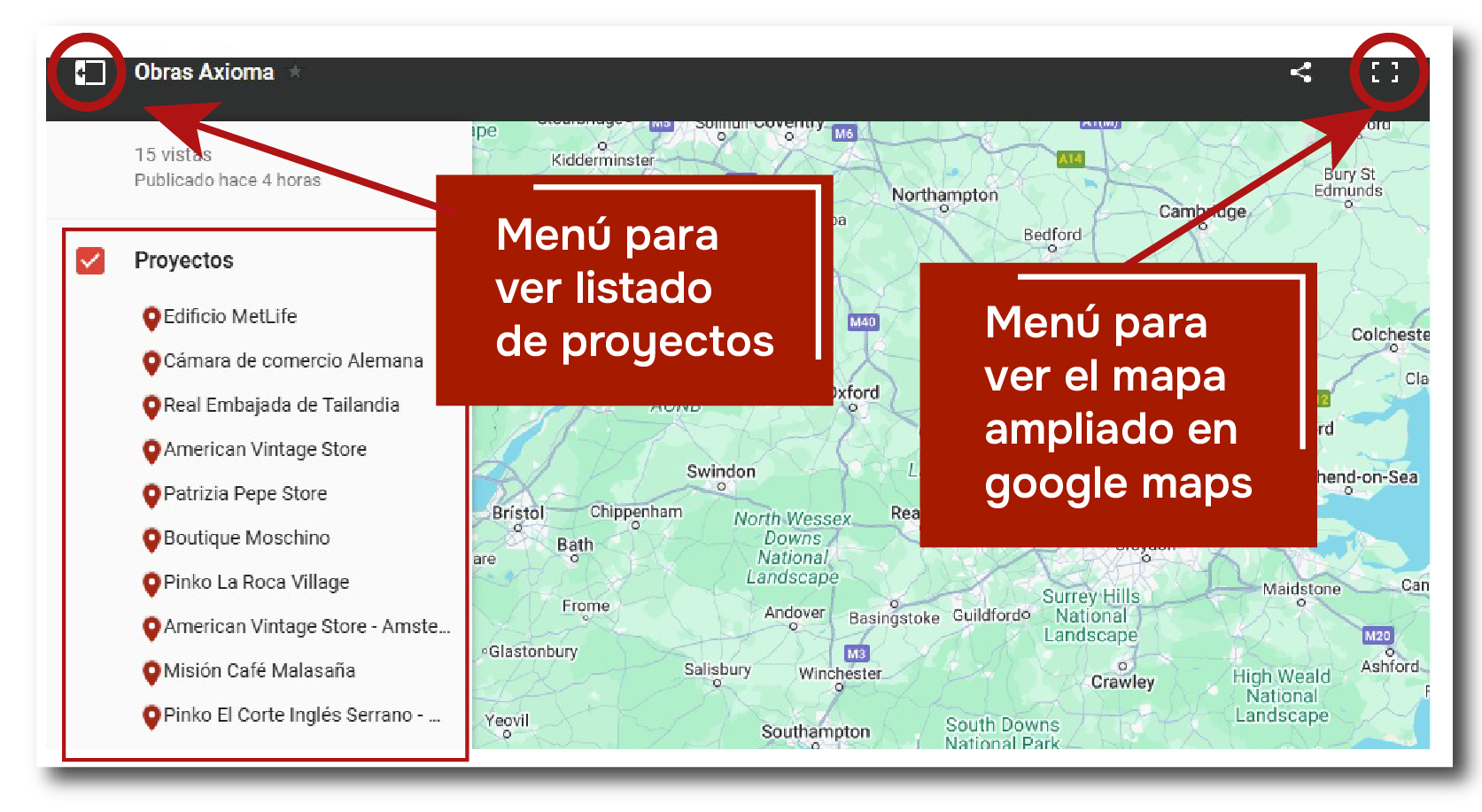Click the Swindon label on the map
This screenshot has width=1482, height=812.
(721, 471)
